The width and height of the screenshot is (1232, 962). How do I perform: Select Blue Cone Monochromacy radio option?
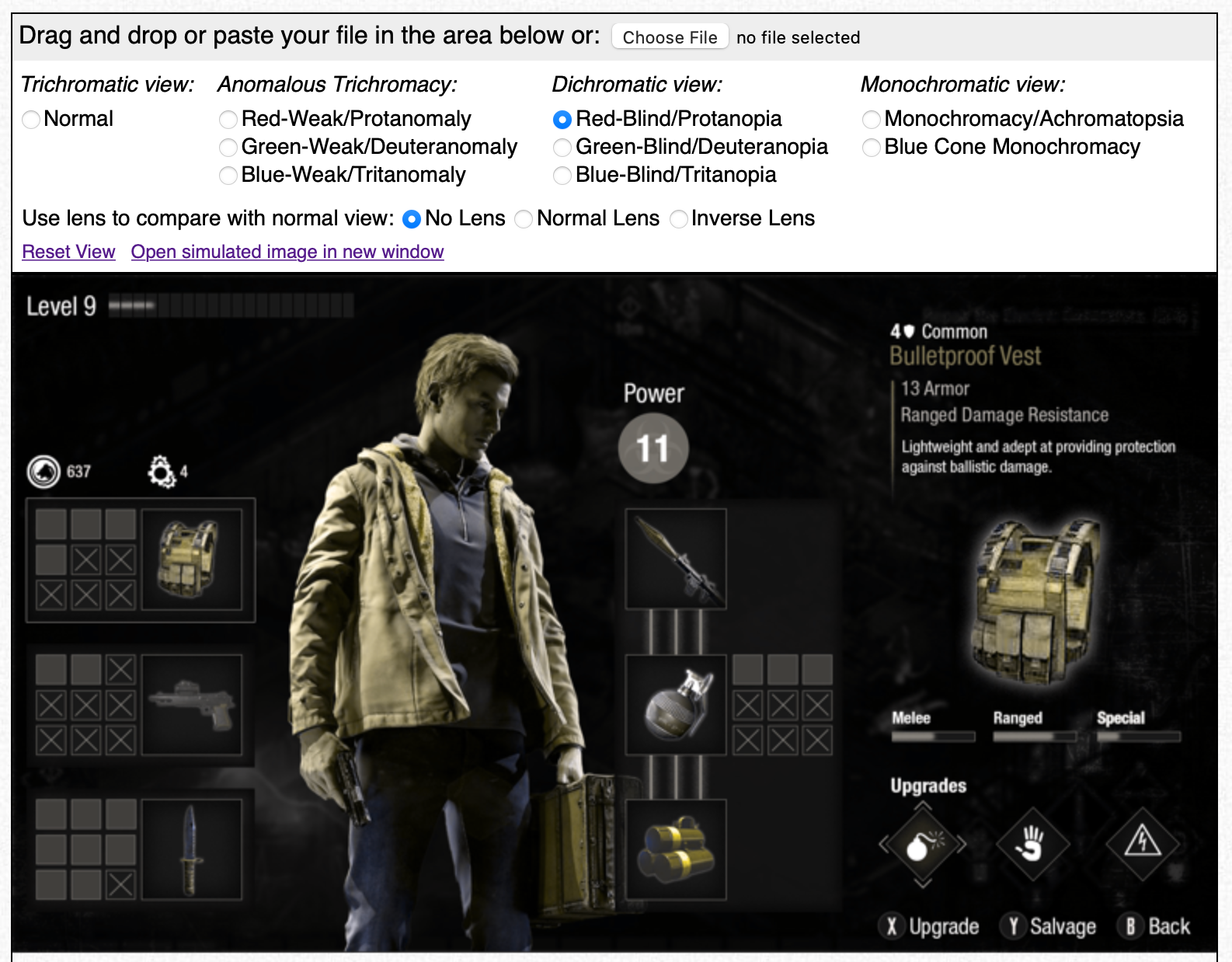pos(872,148)
